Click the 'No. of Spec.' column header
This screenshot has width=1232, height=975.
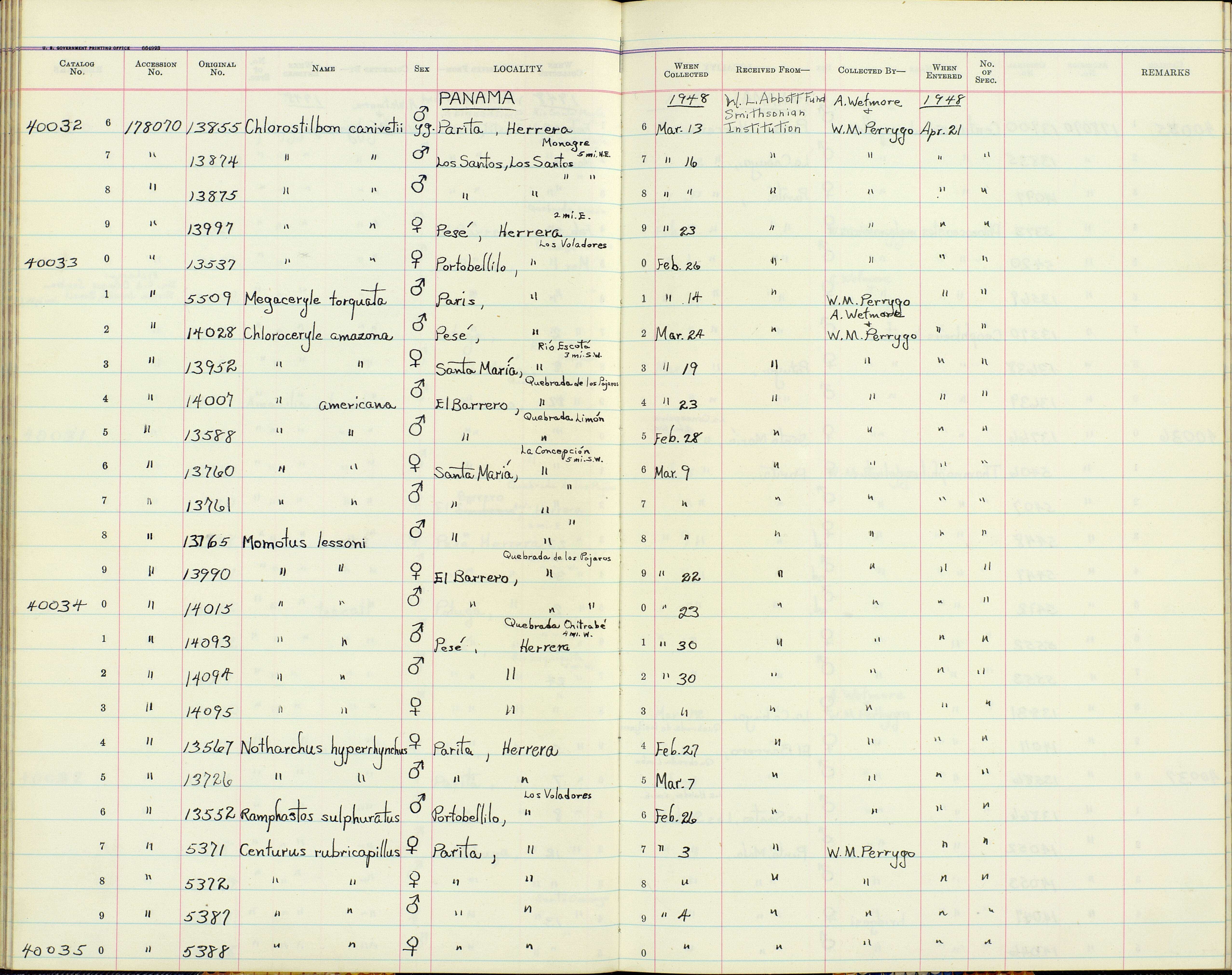(986, 72)
